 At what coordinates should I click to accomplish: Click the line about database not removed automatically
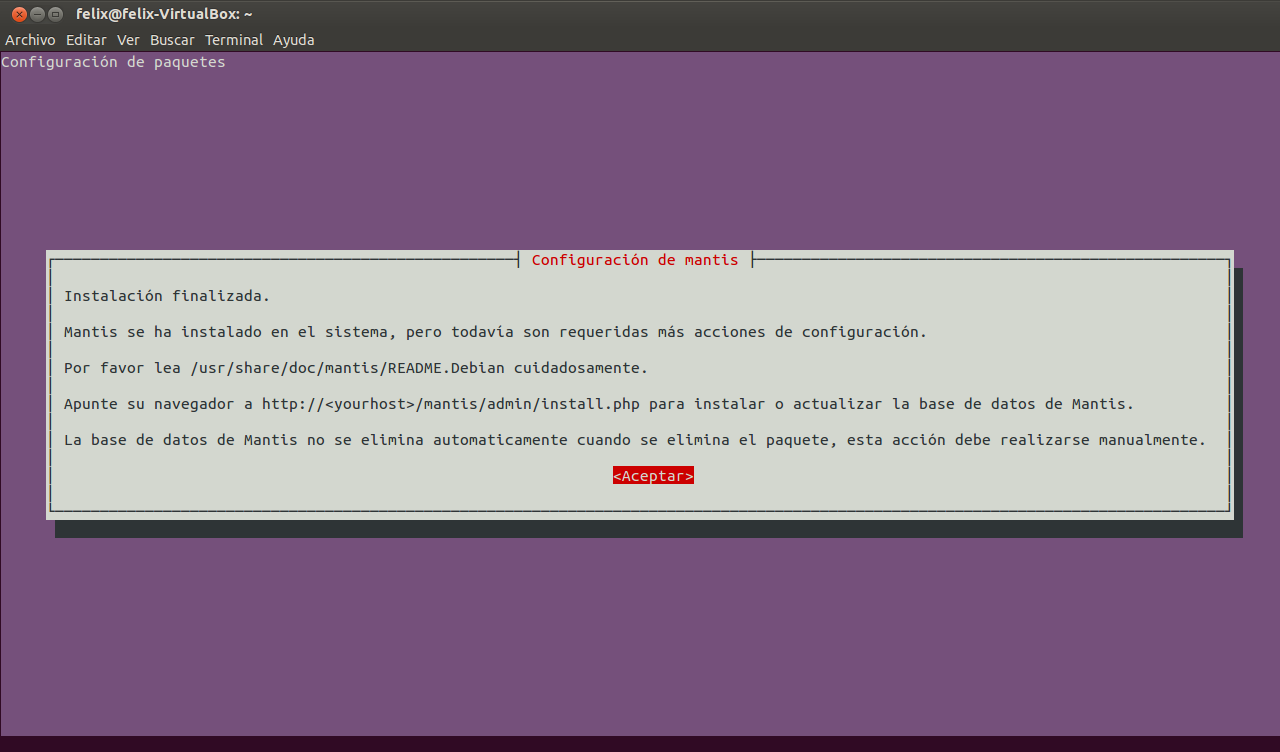(635, 440)
